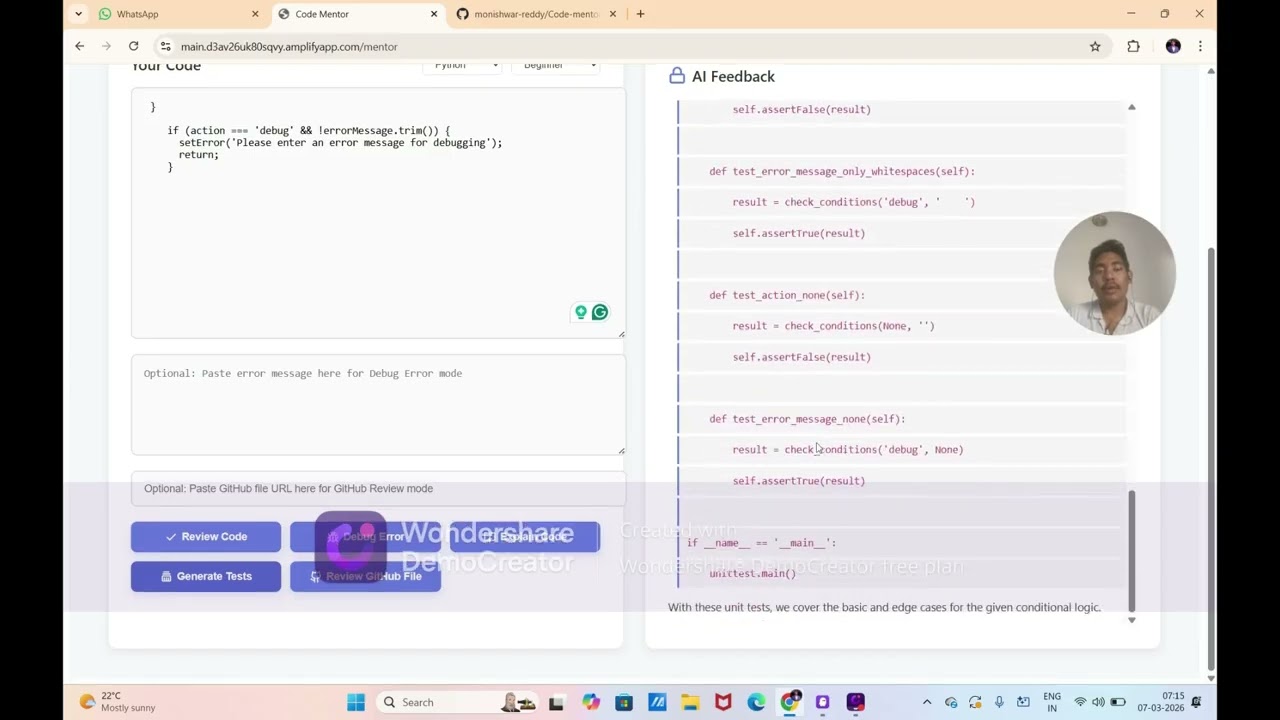The height and width of the screenshot is (720, 1280).
Task: Open the Chrome profile avatar
Action: [1173, 46]
